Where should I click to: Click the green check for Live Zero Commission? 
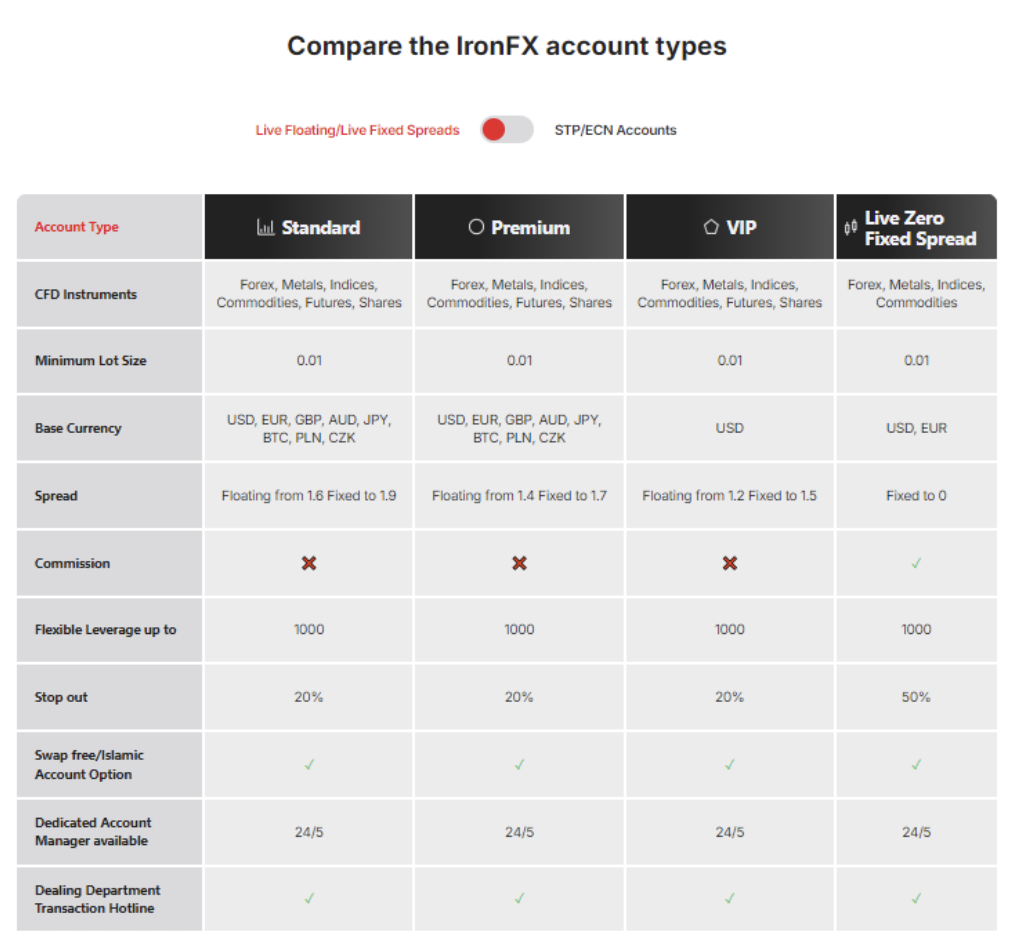coord(916,563)
